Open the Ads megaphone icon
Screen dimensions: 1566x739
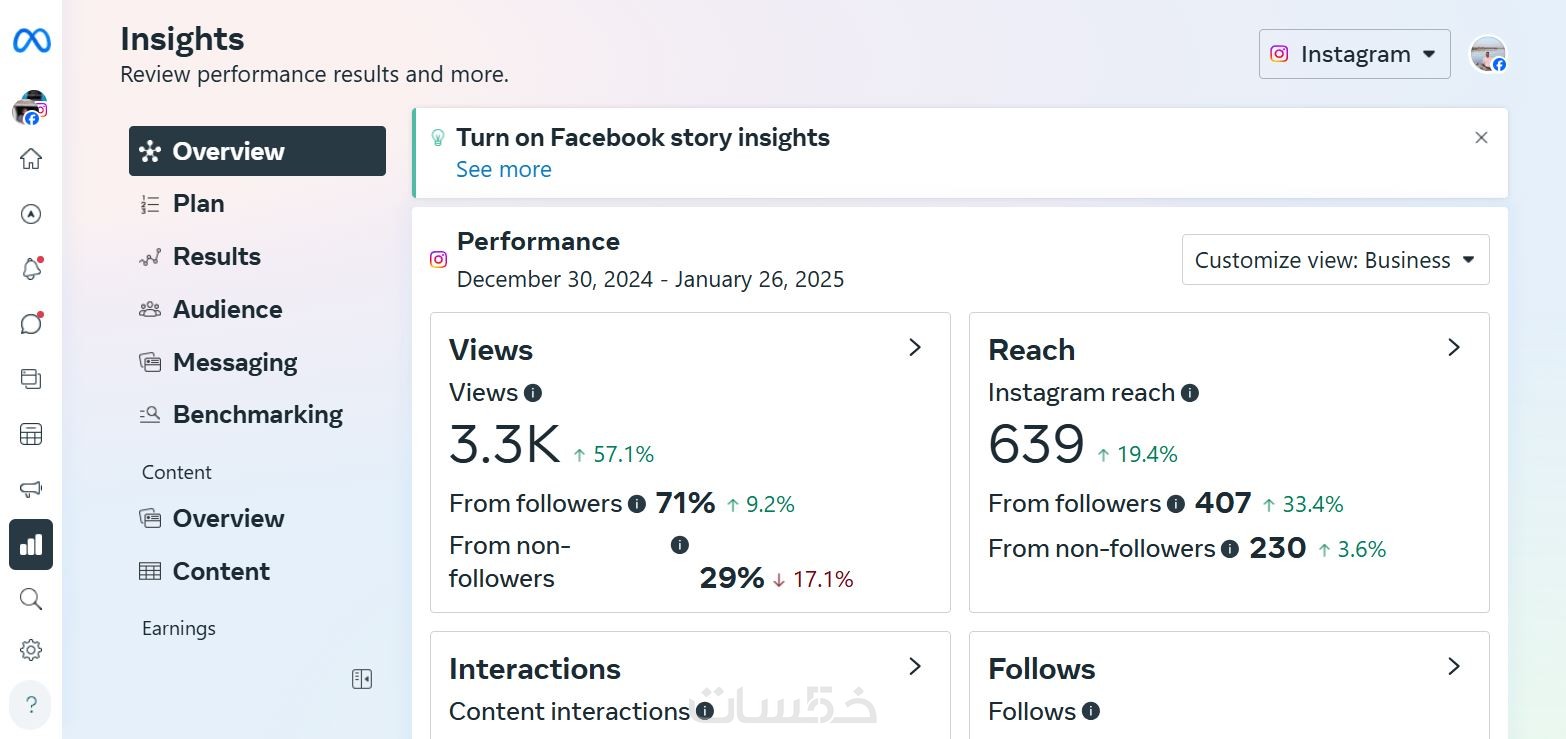[x=31, y=489]
